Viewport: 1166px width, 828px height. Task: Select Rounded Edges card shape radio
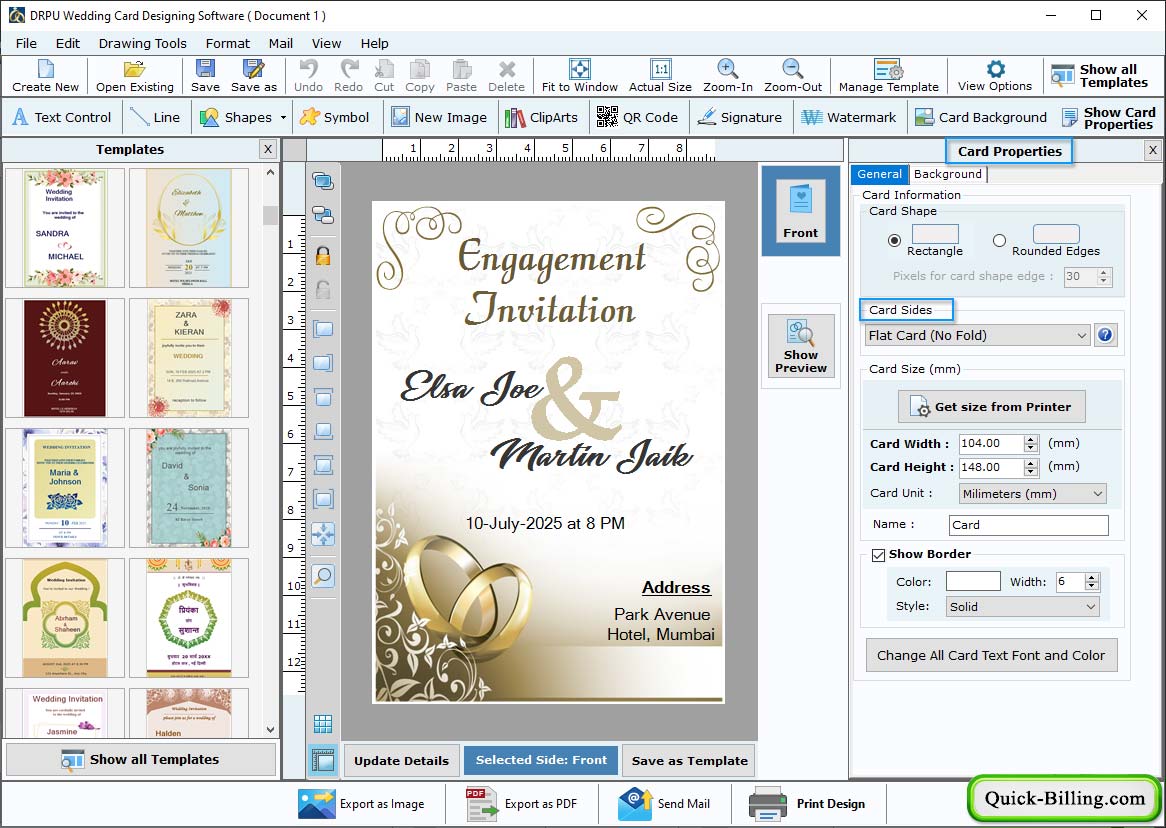tap(999, 240)
